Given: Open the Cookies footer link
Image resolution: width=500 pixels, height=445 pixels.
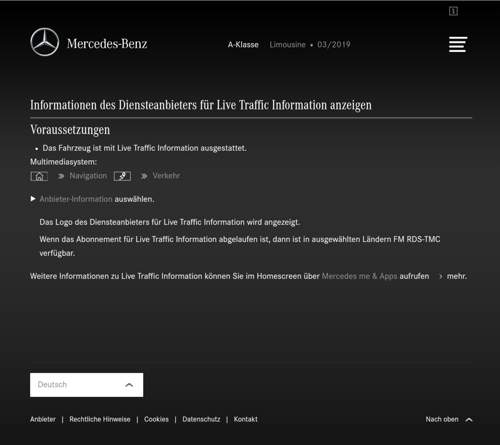Looking at the screenshot, I should pyautogui.click(x=156, y=419).
